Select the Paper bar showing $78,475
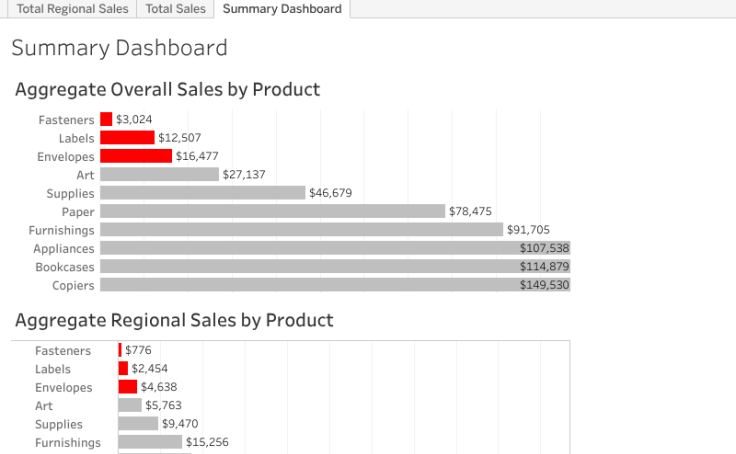The height and width of the screenshot is (454, 736). (272, 211)
